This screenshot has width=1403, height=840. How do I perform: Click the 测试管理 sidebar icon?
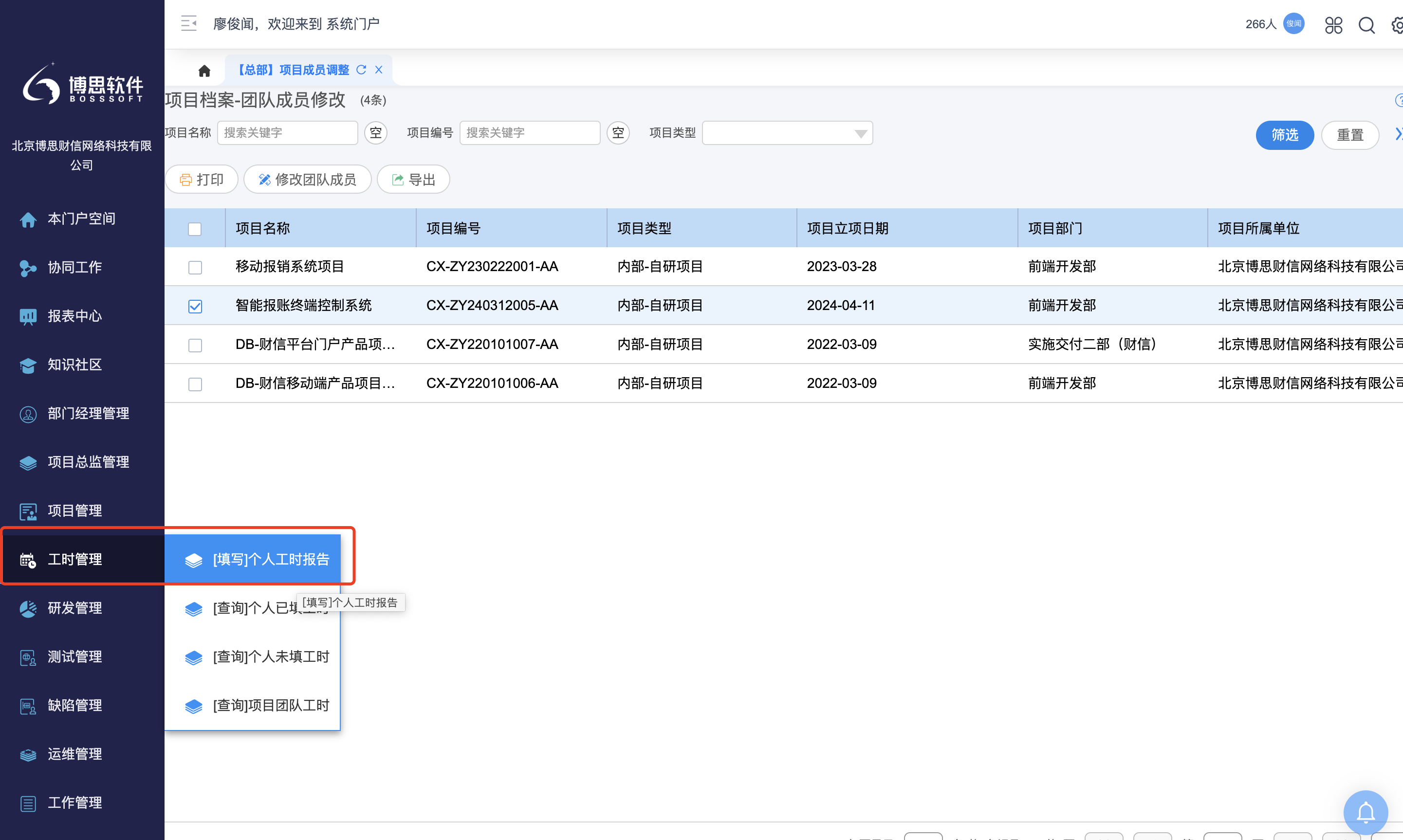click(28, 657)
